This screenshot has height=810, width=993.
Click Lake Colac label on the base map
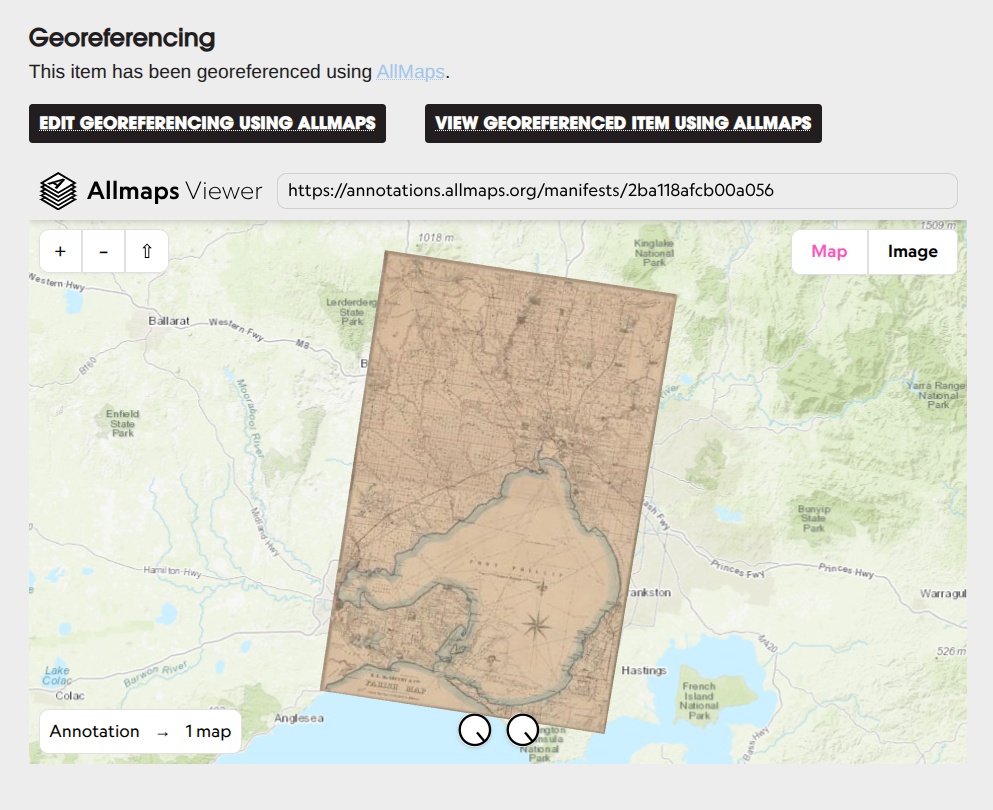(58, 676)
